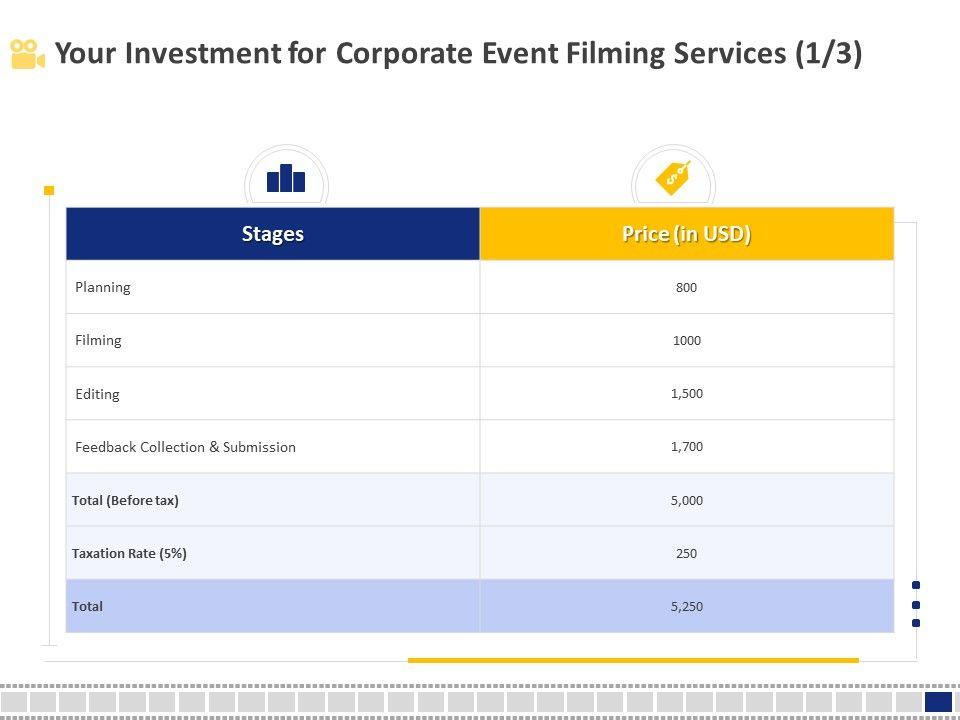Select the final total value 5,250
960x720 pixels.
(686, 606)
